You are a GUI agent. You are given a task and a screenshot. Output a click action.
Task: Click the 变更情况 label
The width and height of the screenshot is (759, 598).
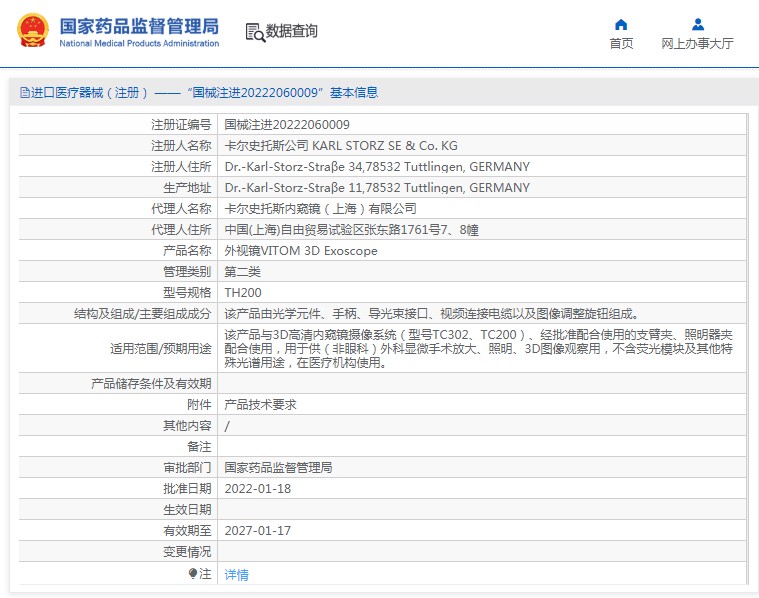coord(187,552)
